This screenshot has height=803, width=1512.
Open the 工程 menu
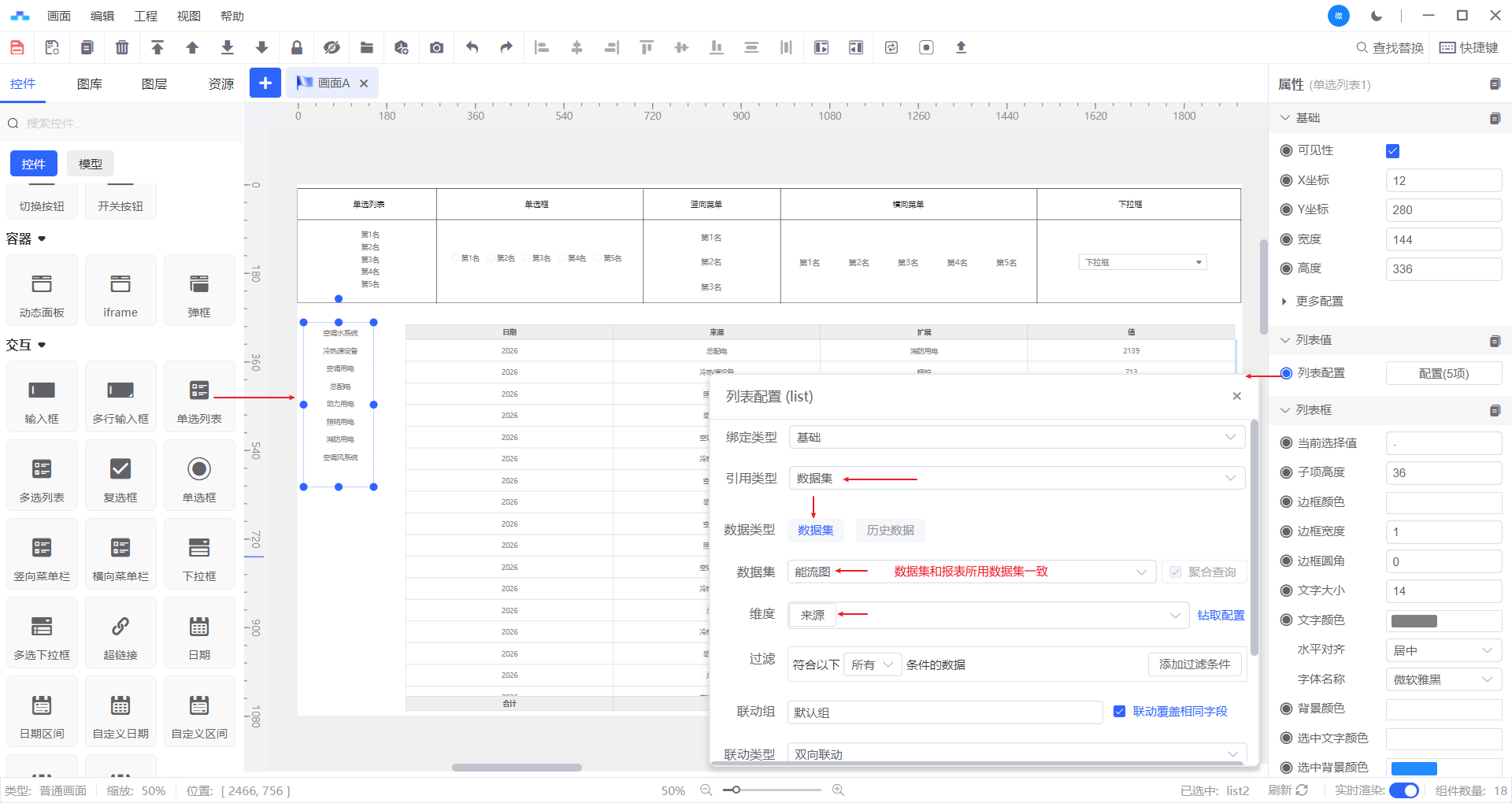[x=146, y=16]
